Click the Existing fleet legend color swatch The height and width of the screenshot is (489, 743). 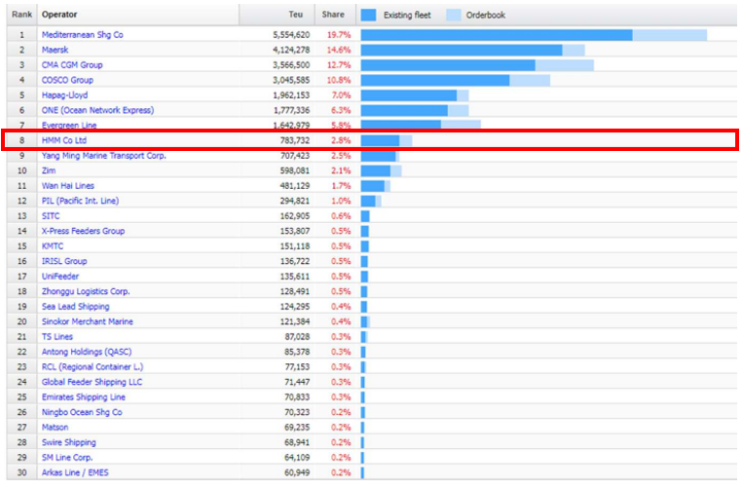point(368,15)
